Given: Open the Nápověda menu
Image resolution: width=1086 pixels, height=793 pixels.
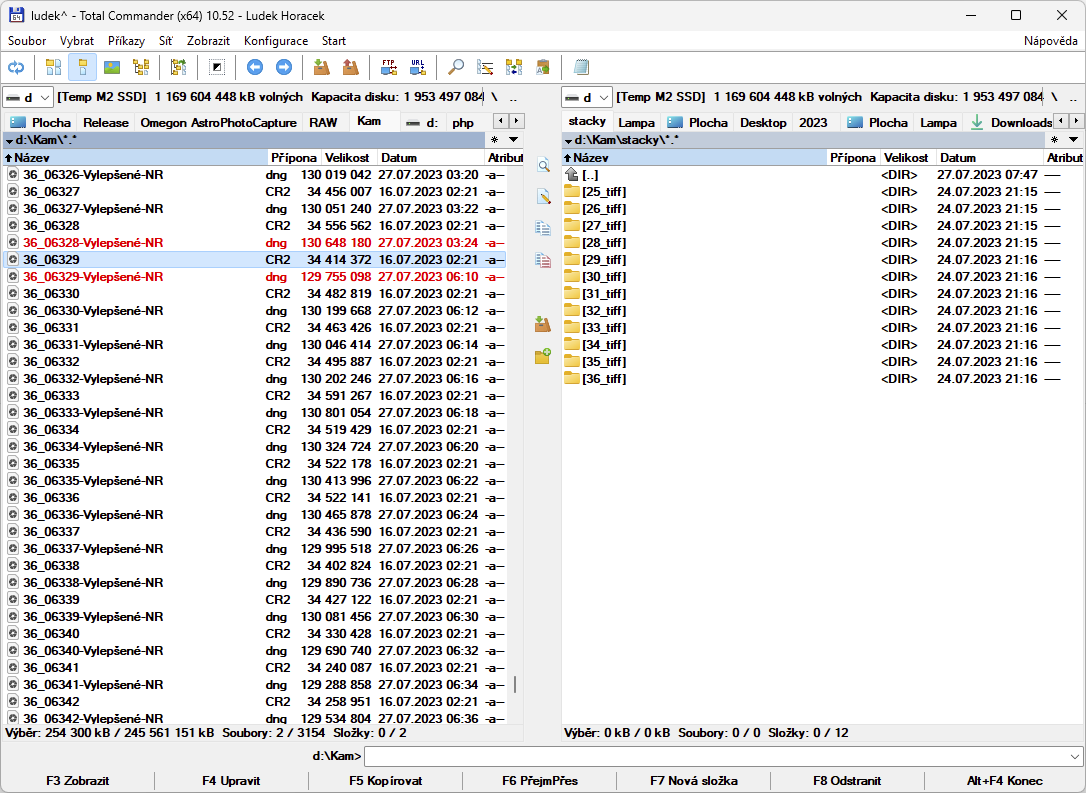Looking at the screenshot, I should tap(1051, 41).
